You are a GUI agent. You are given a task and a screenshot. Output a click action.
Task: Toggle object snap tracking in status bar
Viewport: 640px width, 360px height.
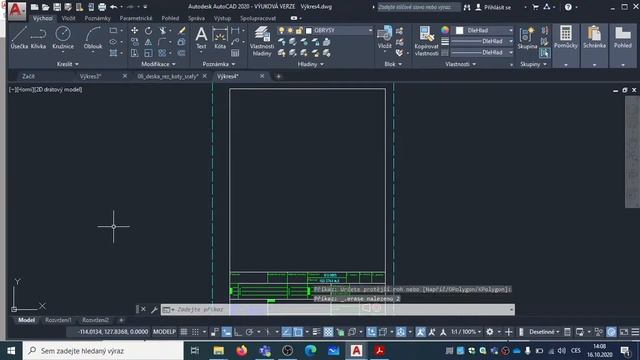[287, 332]
